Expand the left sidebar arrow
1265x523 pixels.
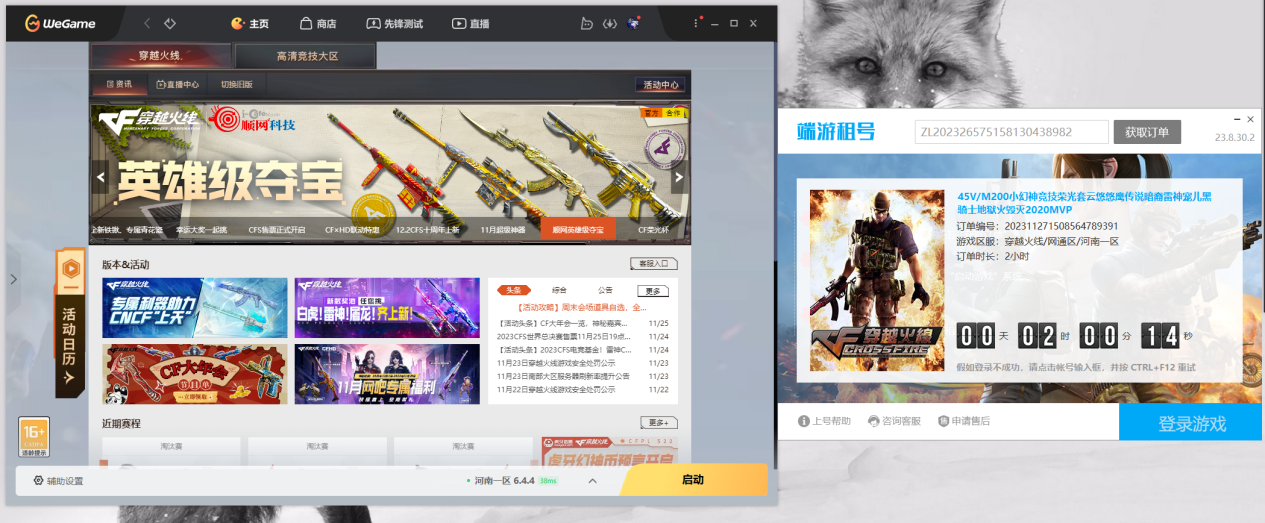(x=13, y=279)
